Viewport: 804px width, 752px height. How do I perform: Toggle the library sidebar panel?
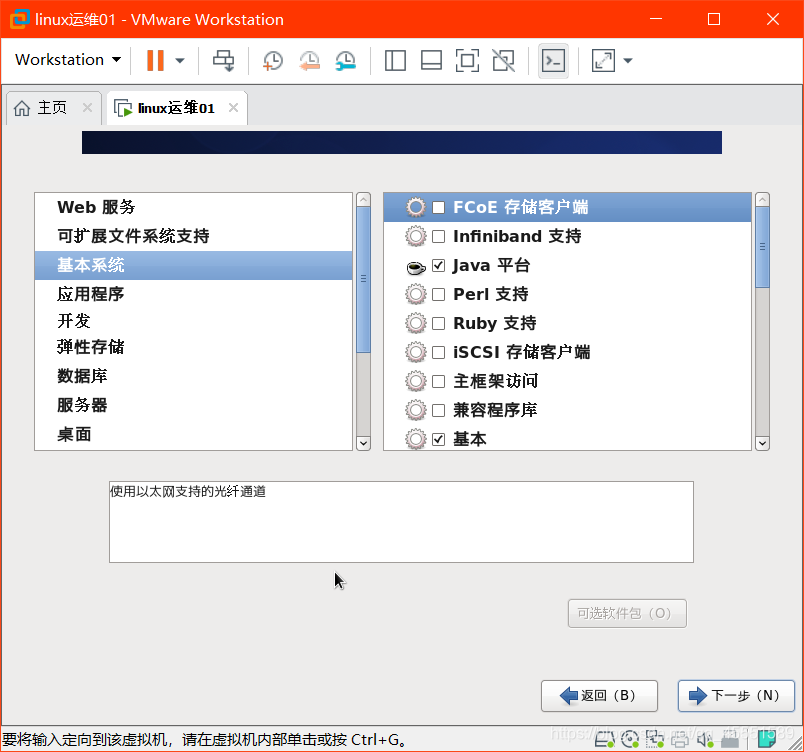tap(395, 60)
